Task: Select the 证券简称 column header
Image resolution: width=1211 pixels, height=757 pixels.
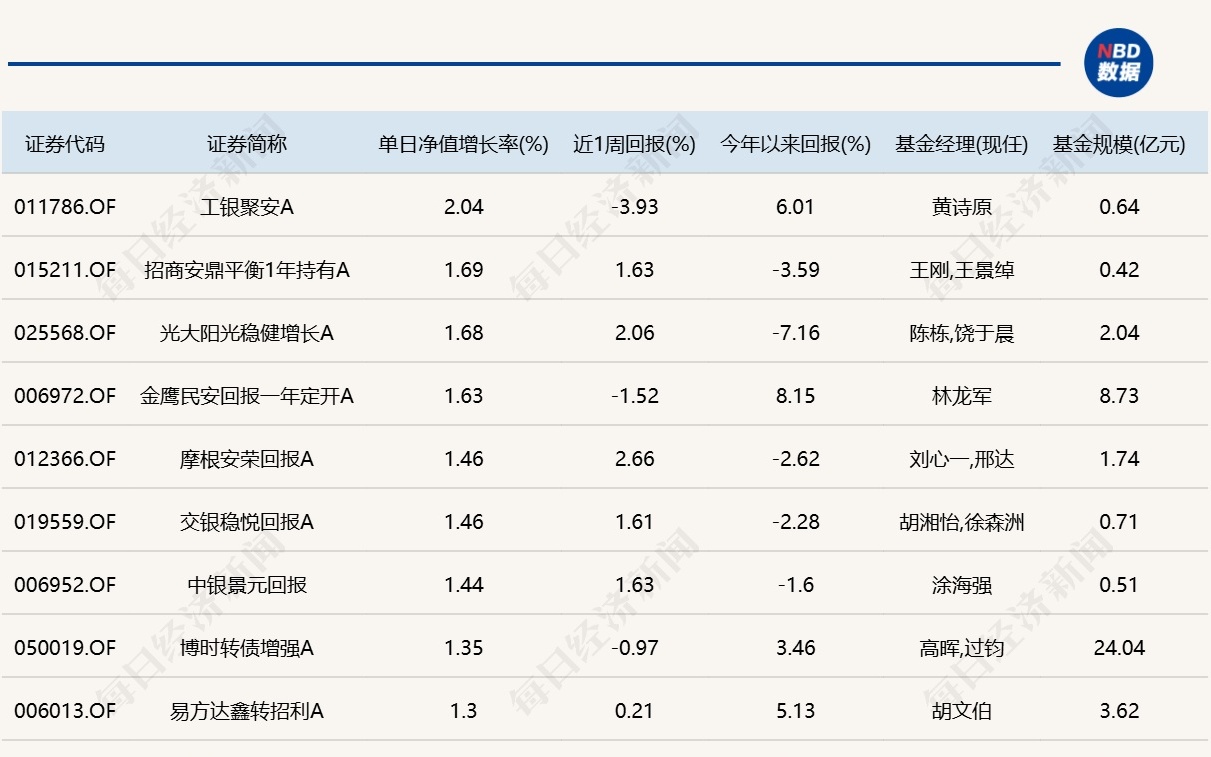Action: (x=247, y=144)
